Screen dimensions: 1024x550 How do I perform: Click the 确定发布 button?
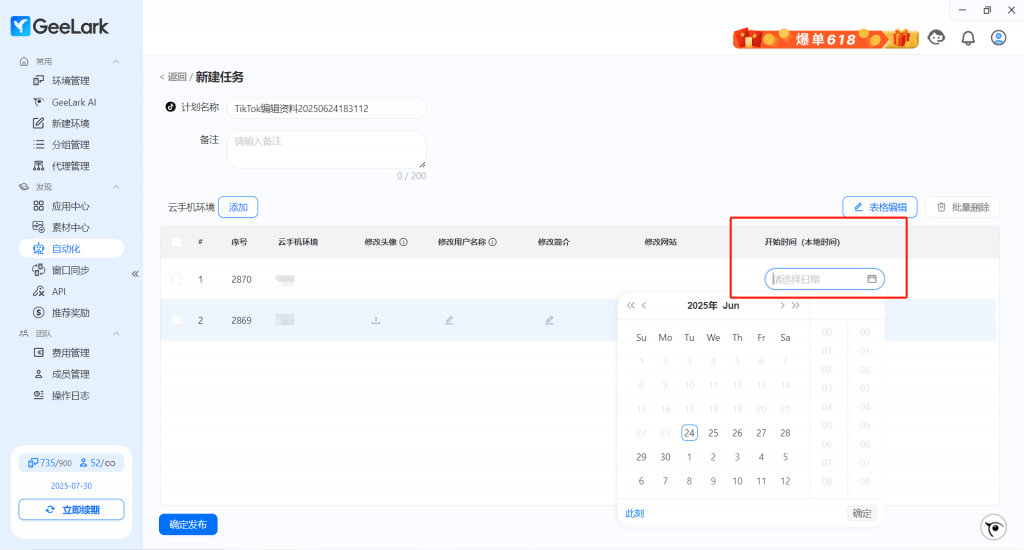[188, 524]
